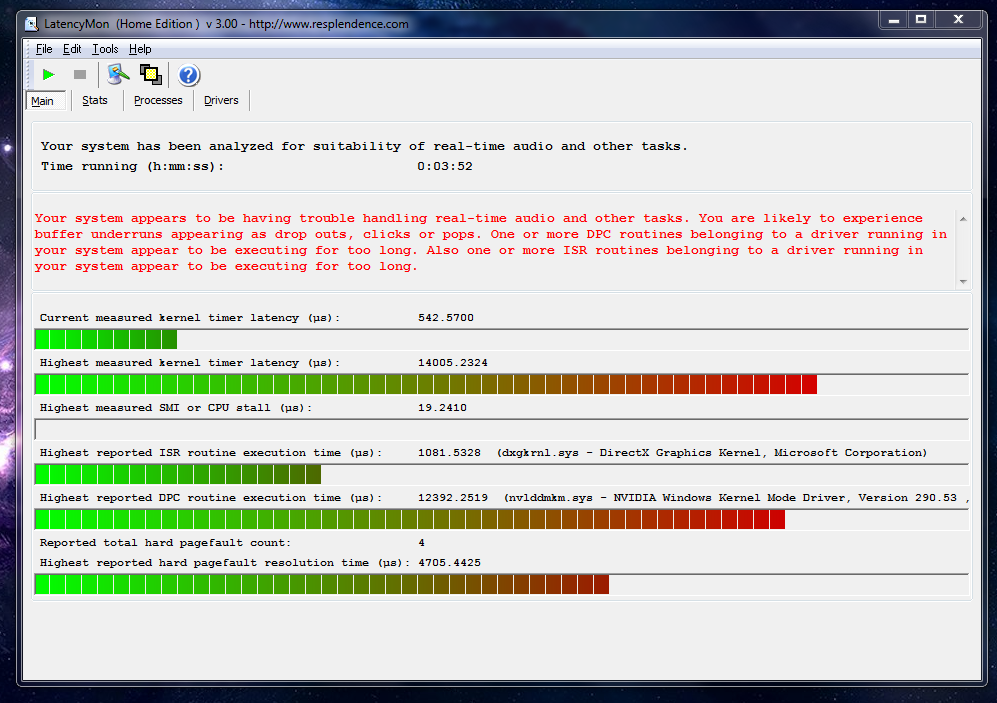Screen dimensions: 997x703
Task: Click the 'Time running (h:mm:ss):' label
Action: click(132, 167)
